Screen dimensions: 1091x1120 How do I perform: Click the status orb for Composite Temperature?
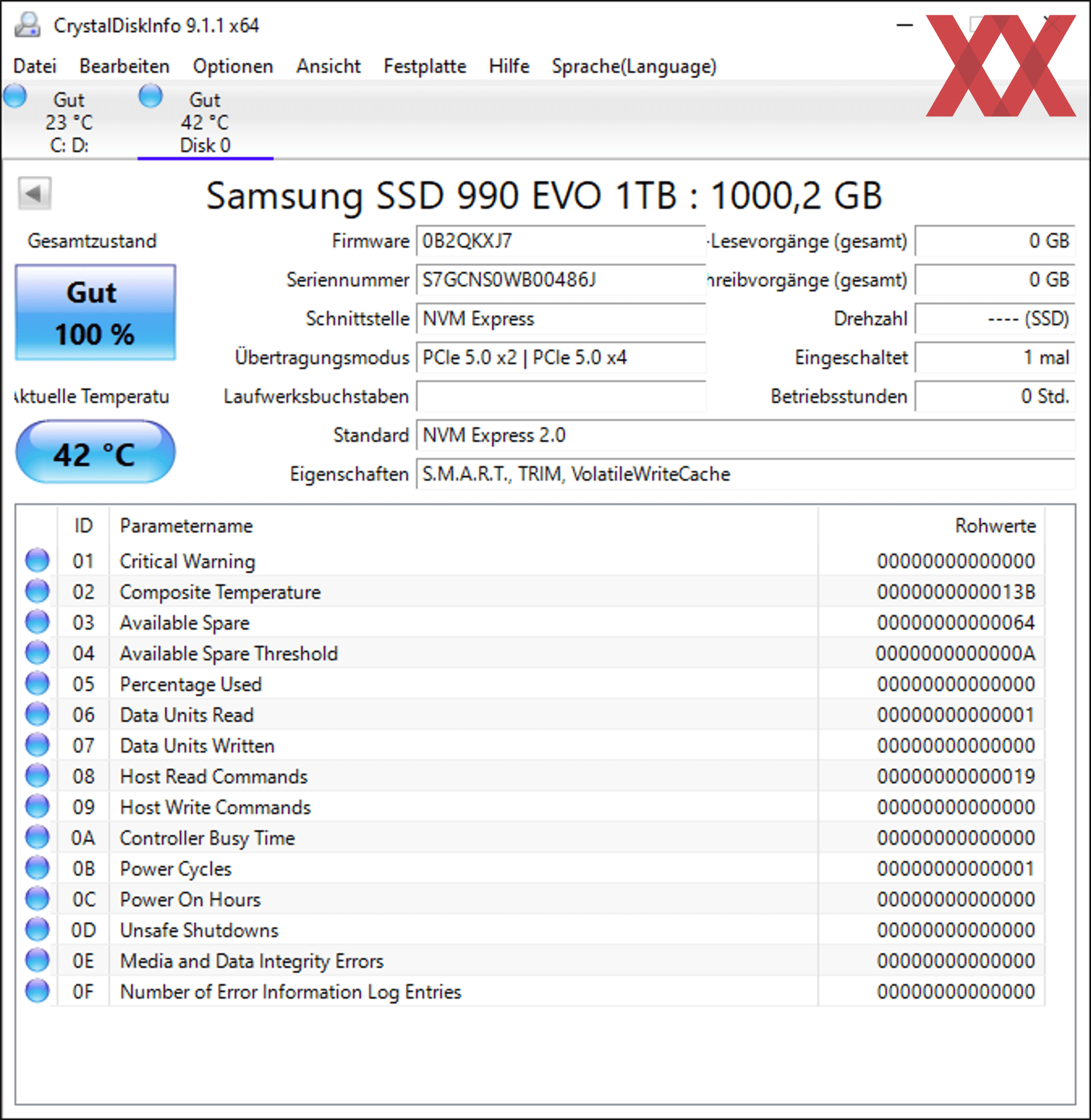pyautogui.click(x=38, y=591)
